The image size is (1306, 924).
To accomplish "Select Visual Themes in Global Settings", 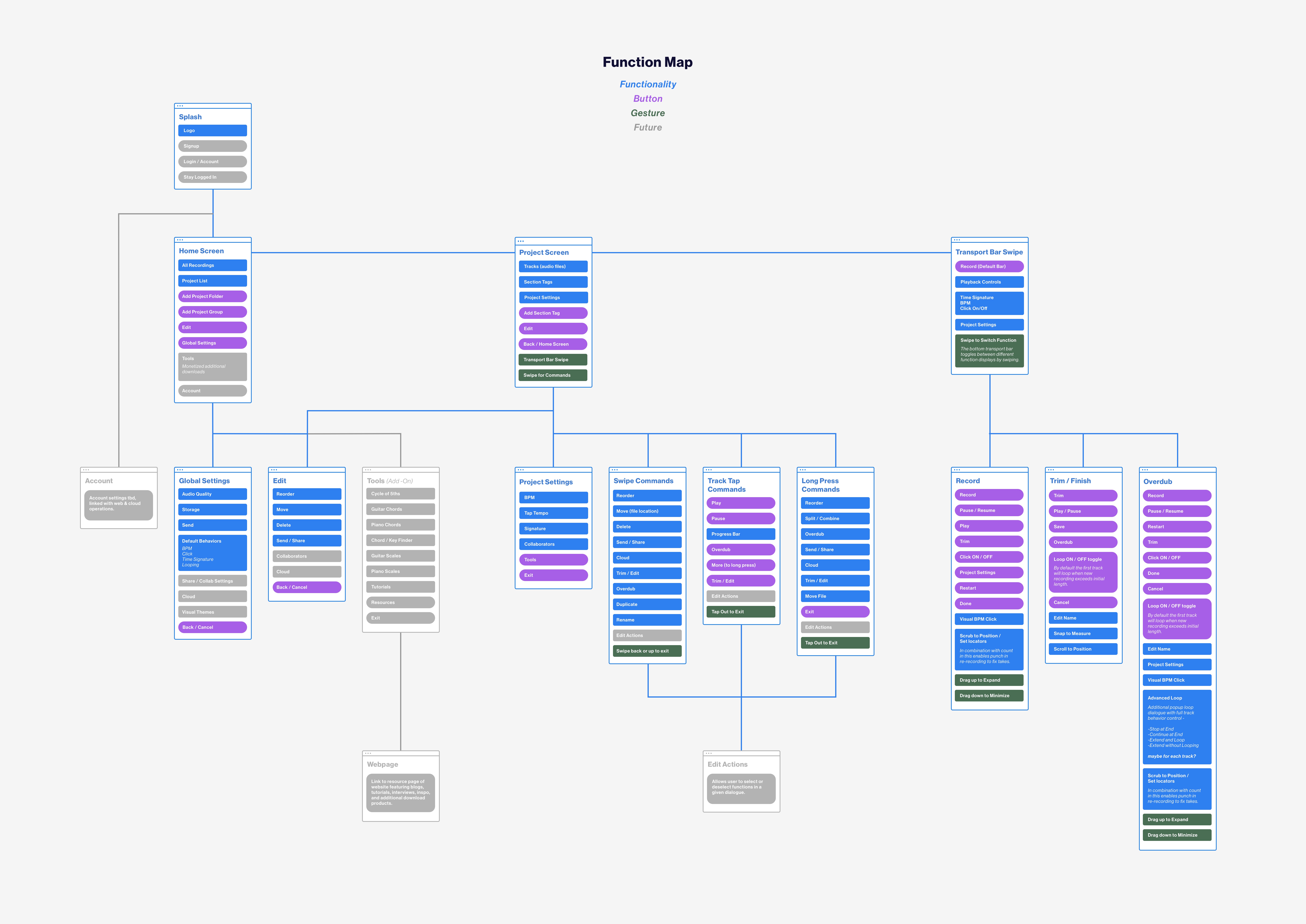I will point(212,612).
